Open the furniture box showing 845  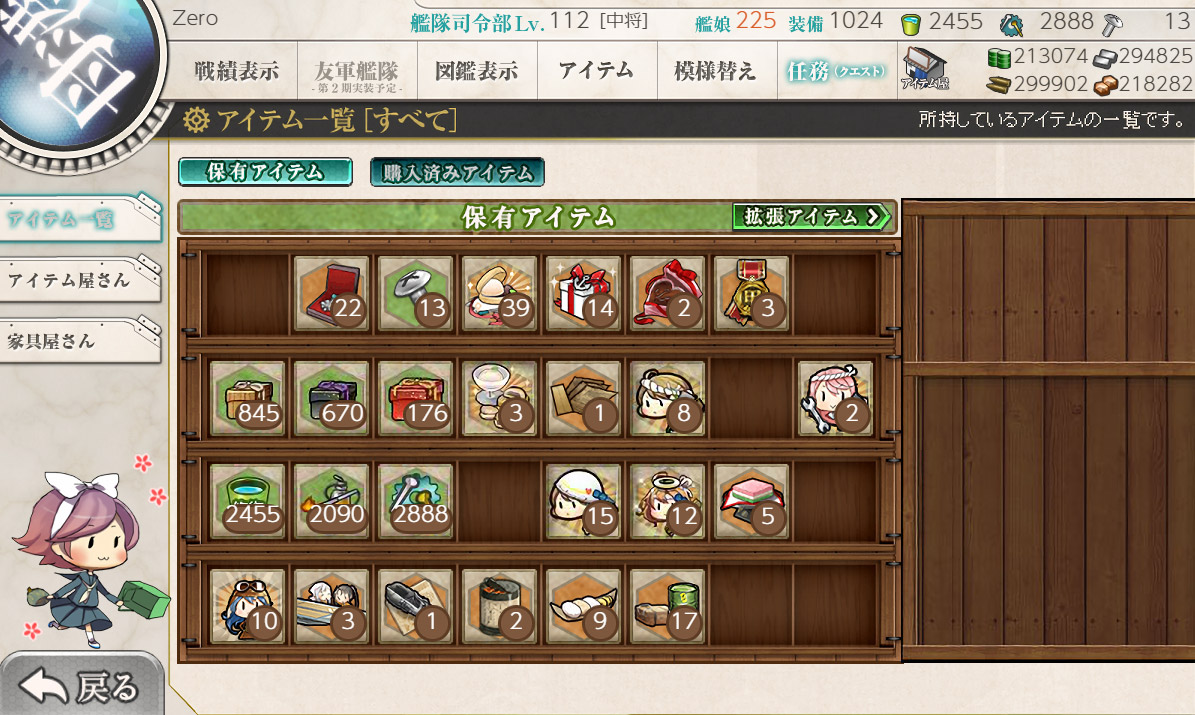[248, 399]
